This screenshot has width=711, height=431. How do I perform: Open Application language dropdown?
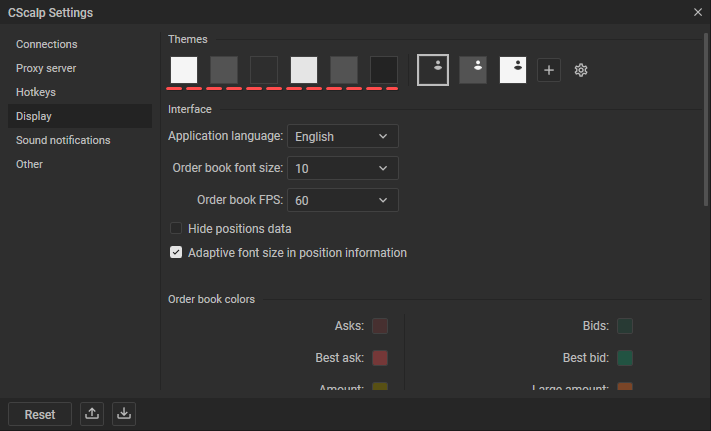pyautogui.click(x=342, y=136)
